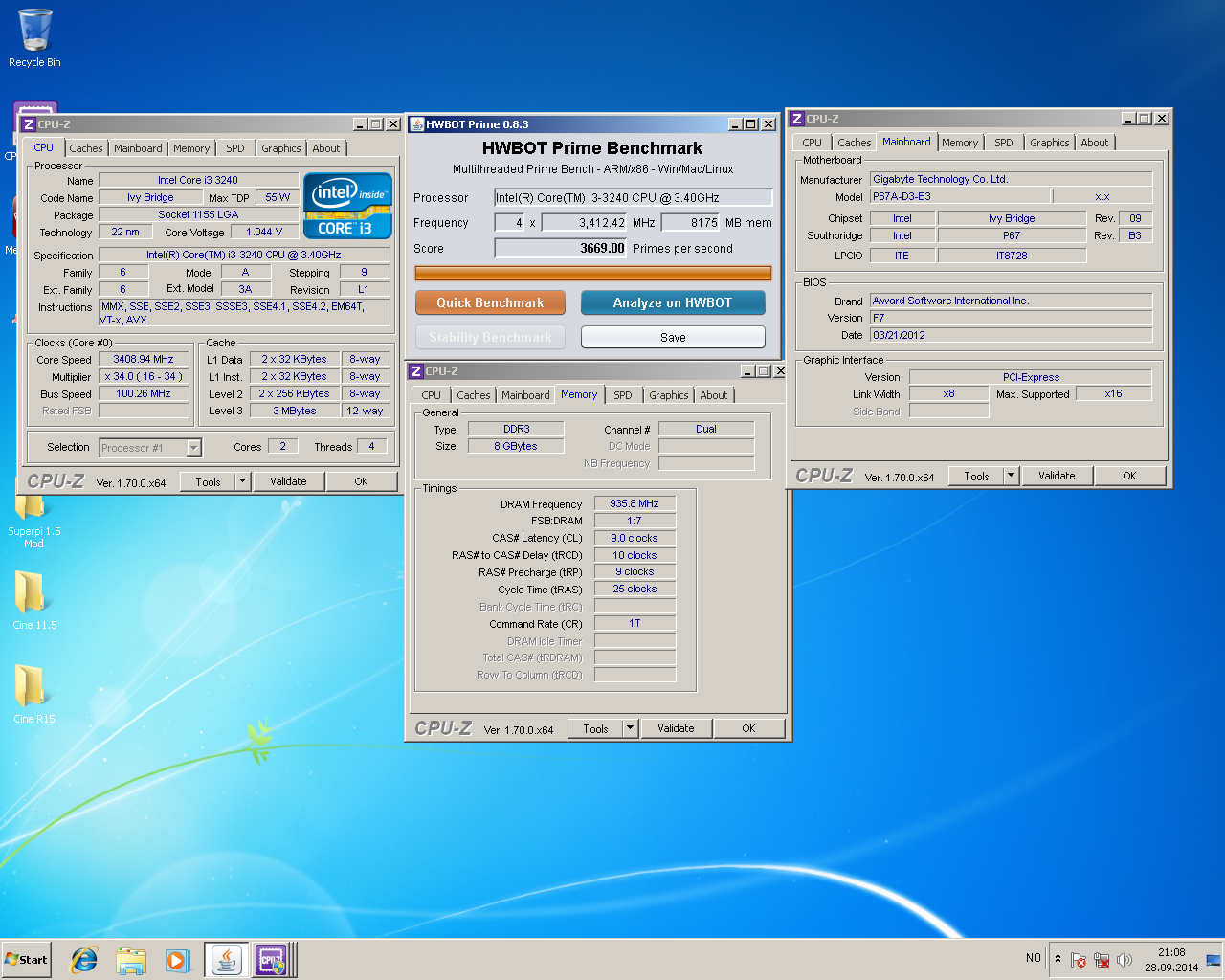Click Analyze on HWBOT
Image resolution: width=1225 pixels, height=980 pixels.
click(x=673, y=302)
